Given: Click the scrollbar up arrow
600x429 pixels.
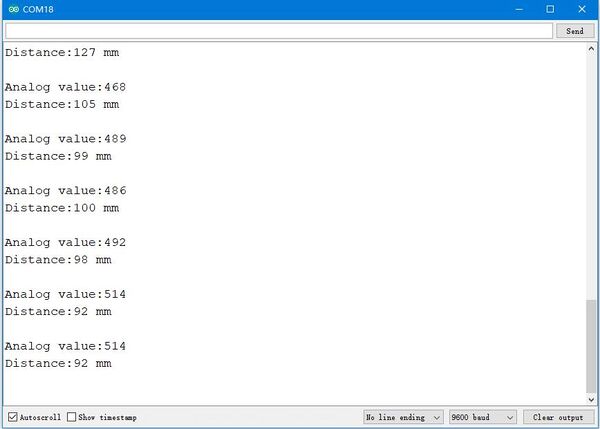Looking at the screenshot, I should pyautogui.click(x=591, y=49).
